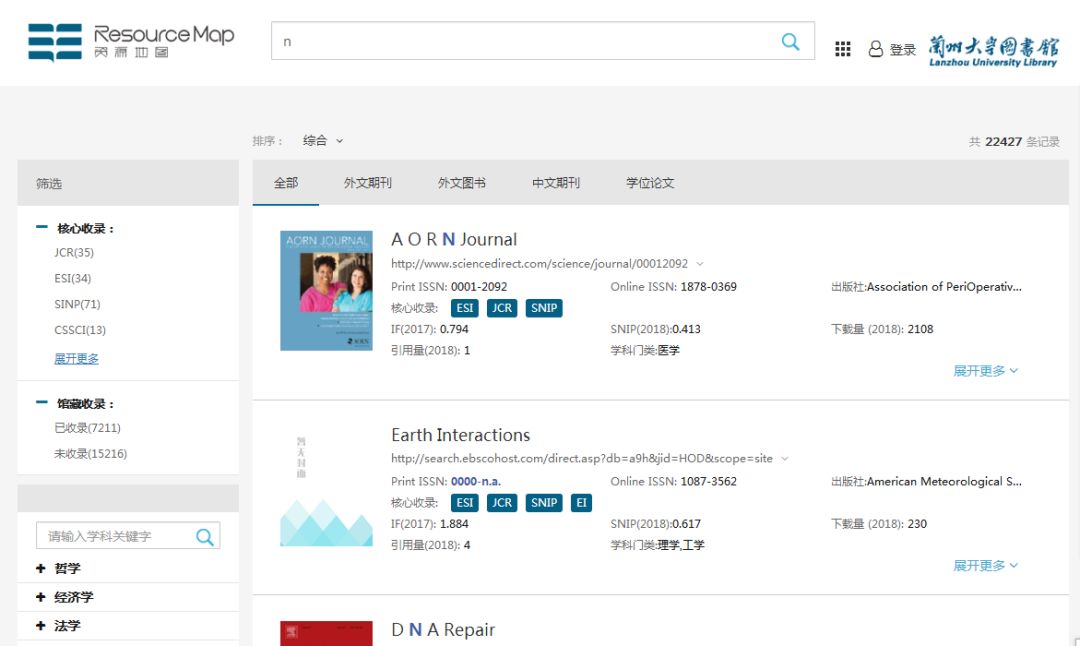The image size is (1080, 646).
Task: Click Online ISSN 1087-3562
Action: (709, 482)
